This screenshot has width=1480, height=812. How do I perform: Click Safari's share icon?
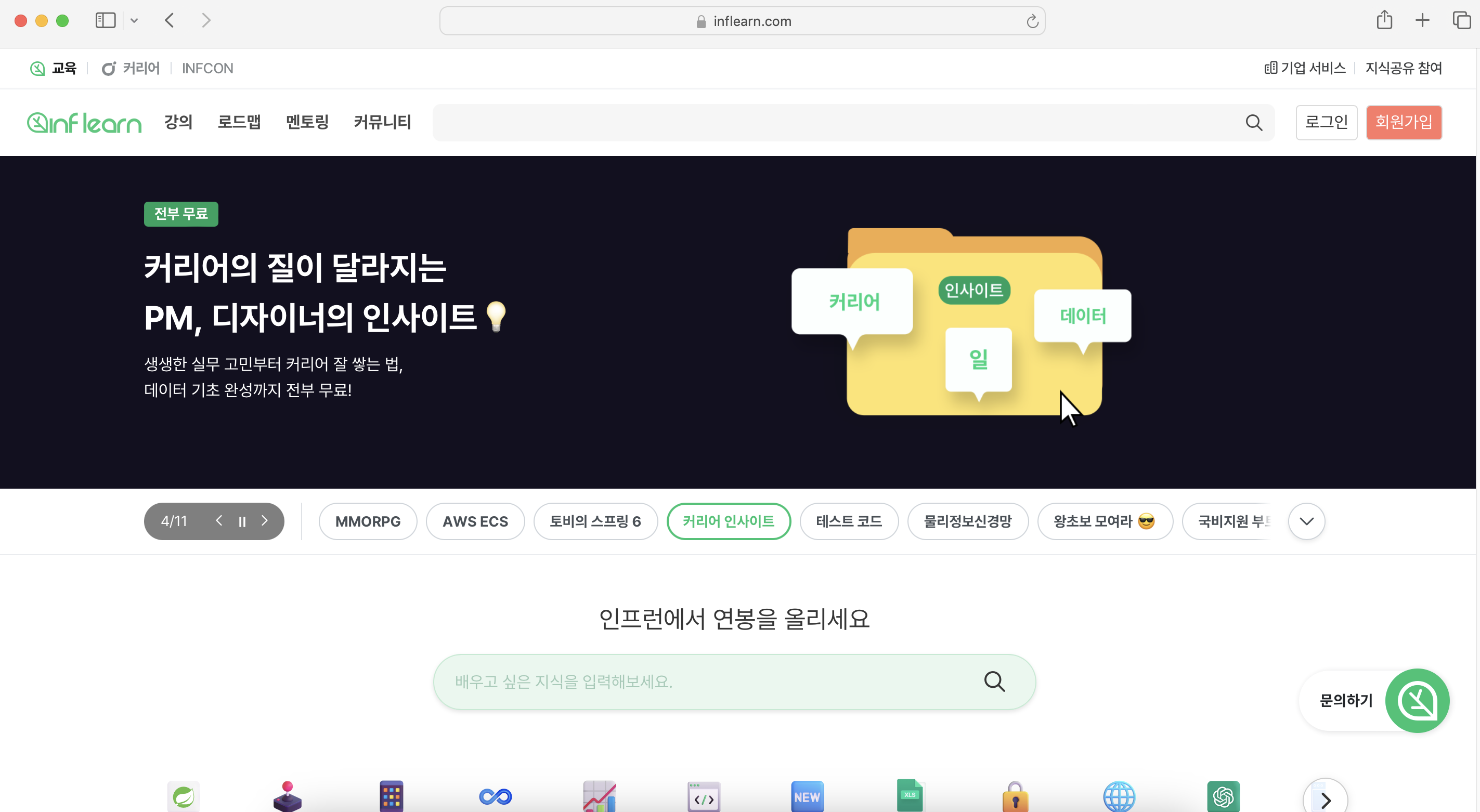click(x=1384, y=21)
